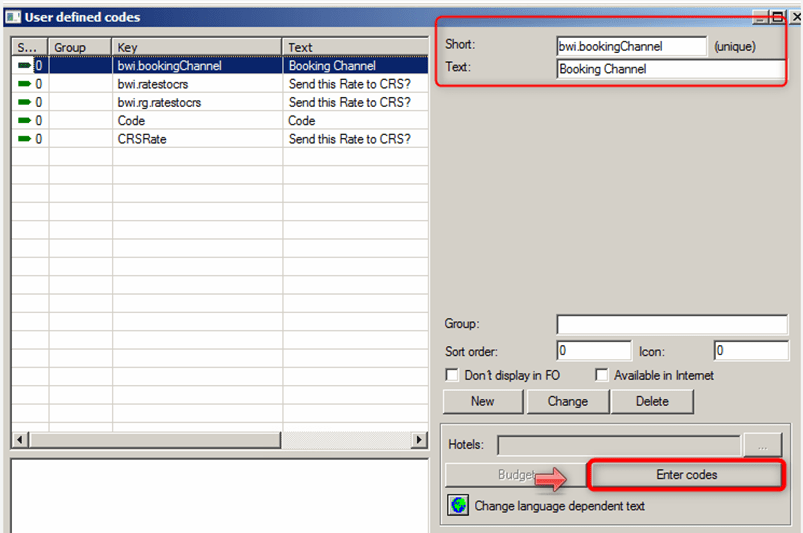The width and height of the screenshot is (803, 533).
Task: Sort list by the Group column header
Action: click(x=80, y=47)
